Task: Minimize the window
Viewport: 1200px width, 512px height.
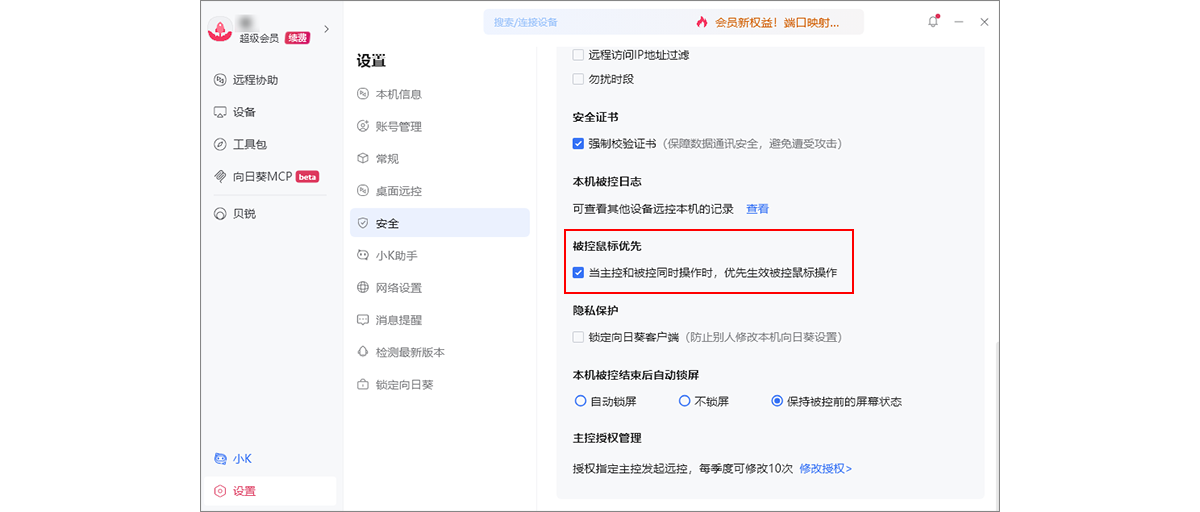Action: pos(959,22)
